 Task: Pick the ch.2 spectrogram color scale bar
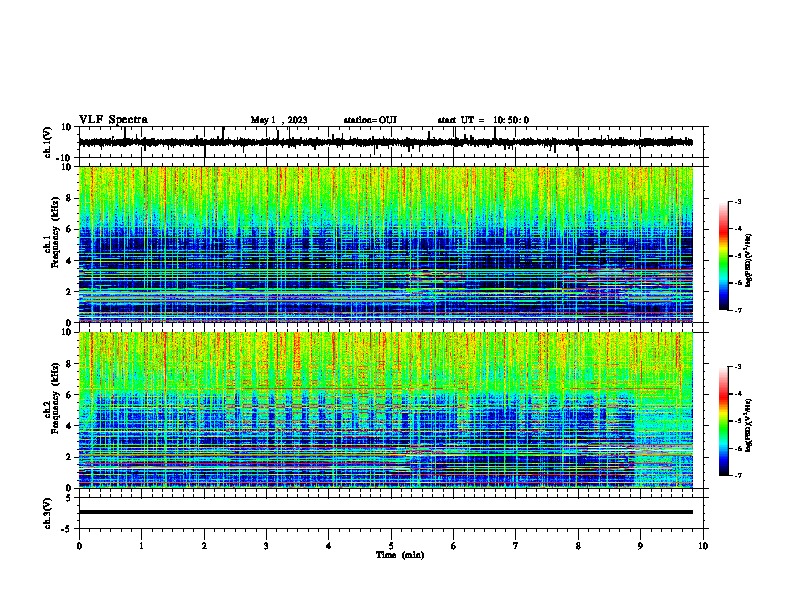(x=724, y=421)
